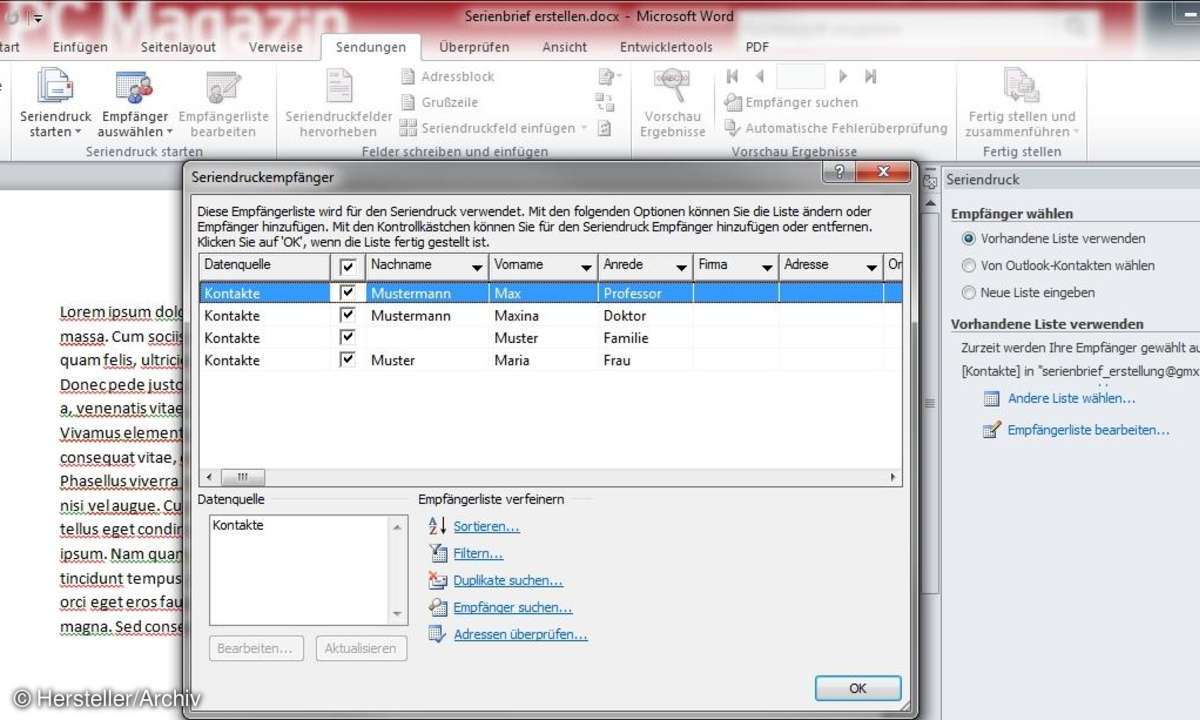Viewport: 1200px width, 720px height.
Task: Uncheck the Maxina Mustermann recipient checkbox
Action: pos(347,315)
